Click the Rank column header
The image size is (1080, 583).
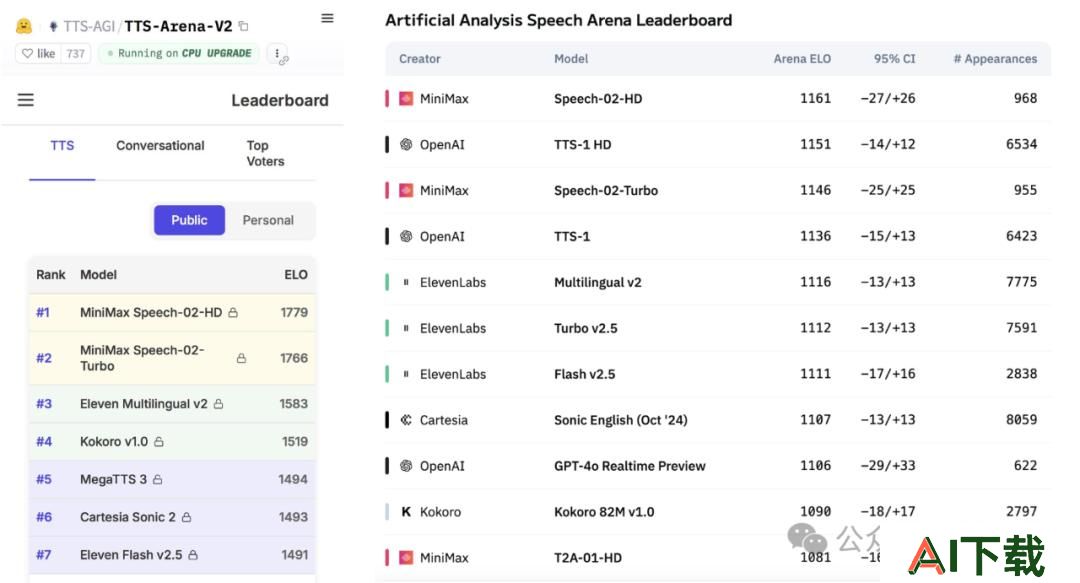[x=50, y=274]
